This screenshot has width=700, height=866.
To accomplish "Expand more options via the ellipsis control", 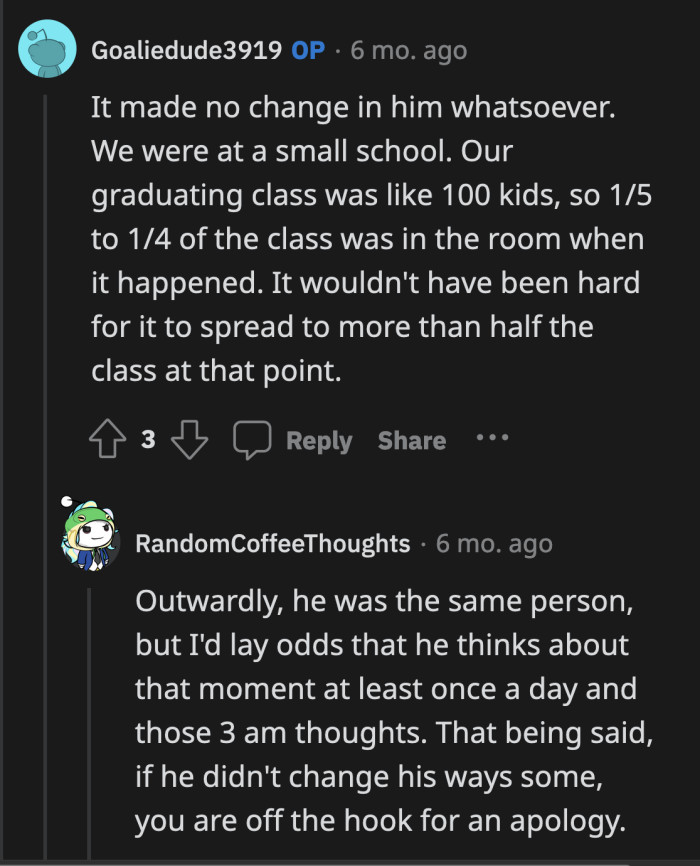I will coord(491,438).
